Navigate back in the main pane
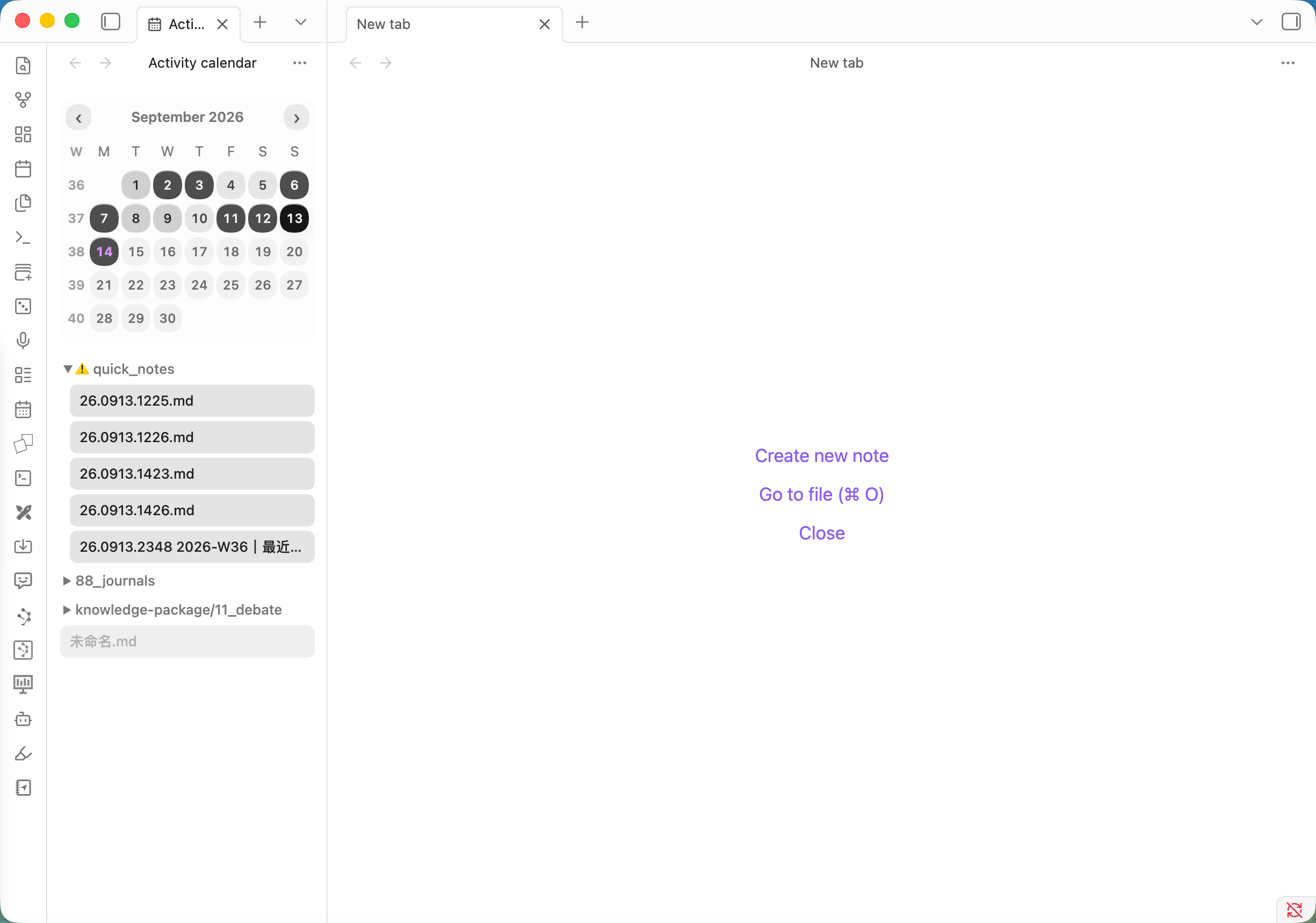 coord(356,63)
